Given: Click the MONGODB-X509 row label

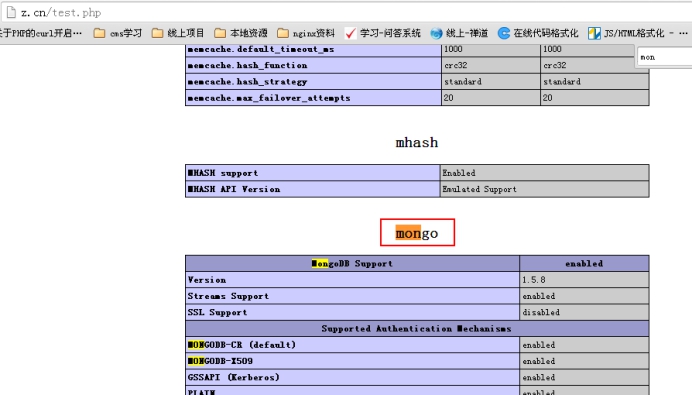Looking at the screenshot, I should [x=220, y=361].
